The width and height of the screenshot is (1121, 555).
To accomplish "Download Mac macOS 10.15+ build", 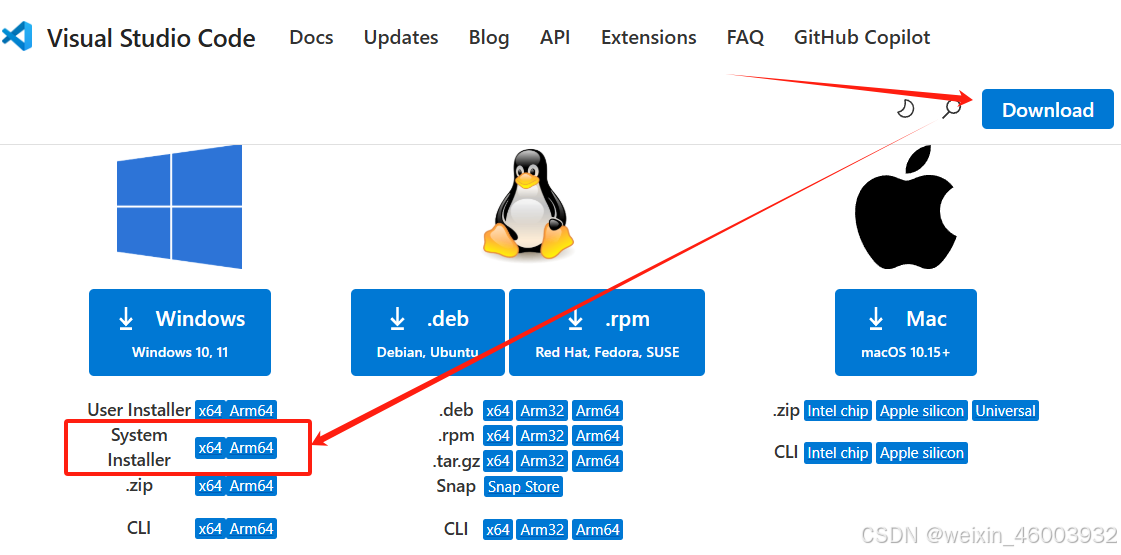I will pos(906,332).
